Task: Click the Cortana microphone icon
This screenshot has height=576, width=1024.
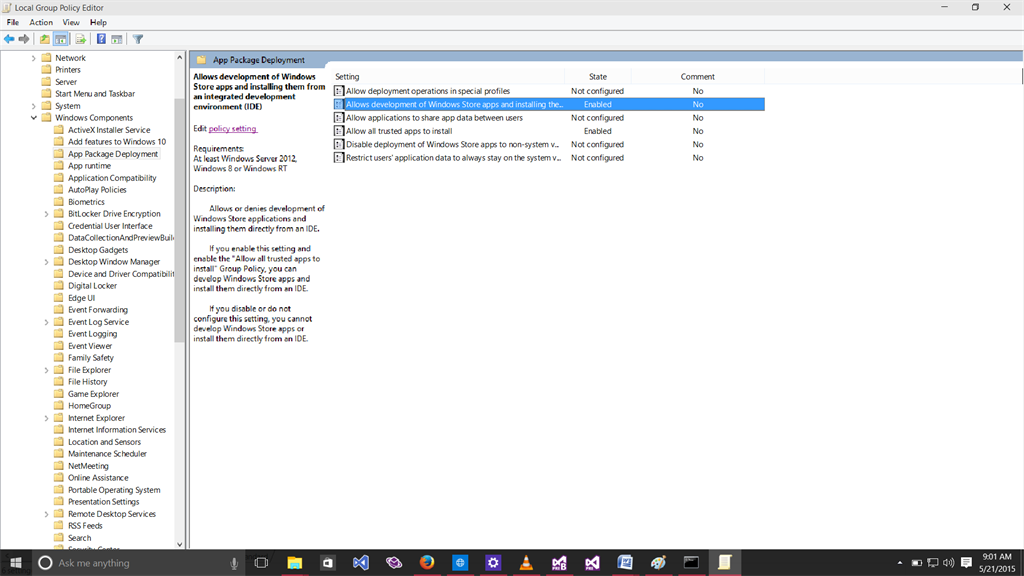Action: tap(234, 562)
